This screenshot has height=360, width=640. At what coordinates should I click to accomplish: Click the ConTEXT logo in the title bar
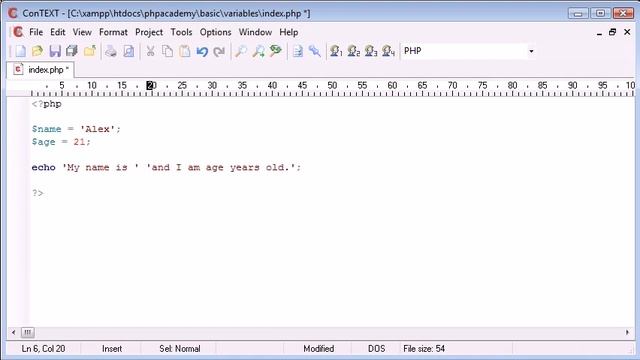click(x=13, y=13)
